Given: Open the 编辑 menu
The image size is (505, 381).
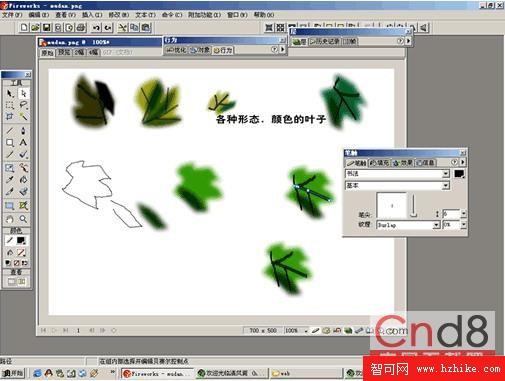Looking at the screenshot, I should tap(39, 15).
